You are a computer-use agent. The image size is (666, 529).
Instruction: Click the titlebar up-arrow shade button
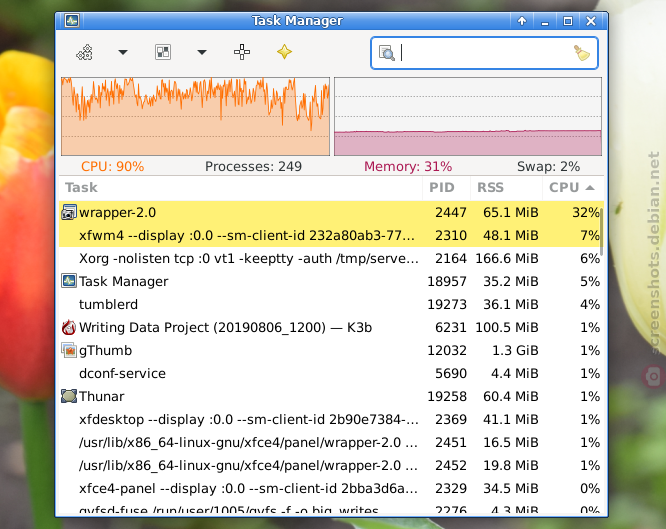click(522, 21)
